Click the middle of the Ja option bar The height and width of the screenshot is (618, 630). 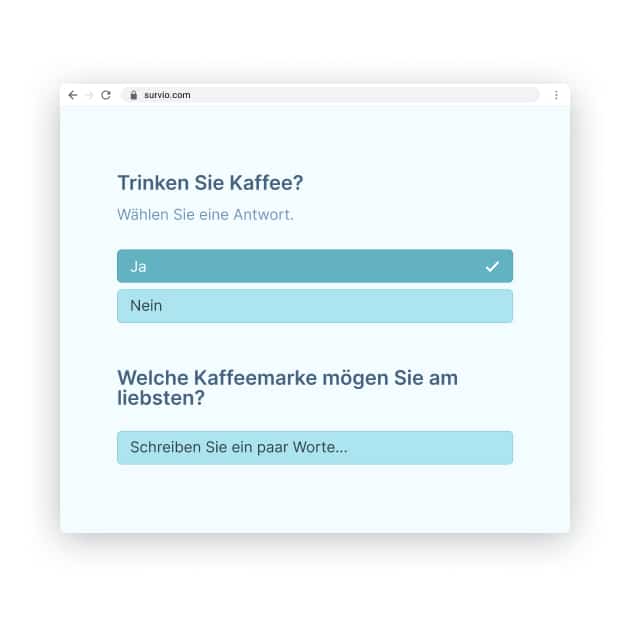314,266
